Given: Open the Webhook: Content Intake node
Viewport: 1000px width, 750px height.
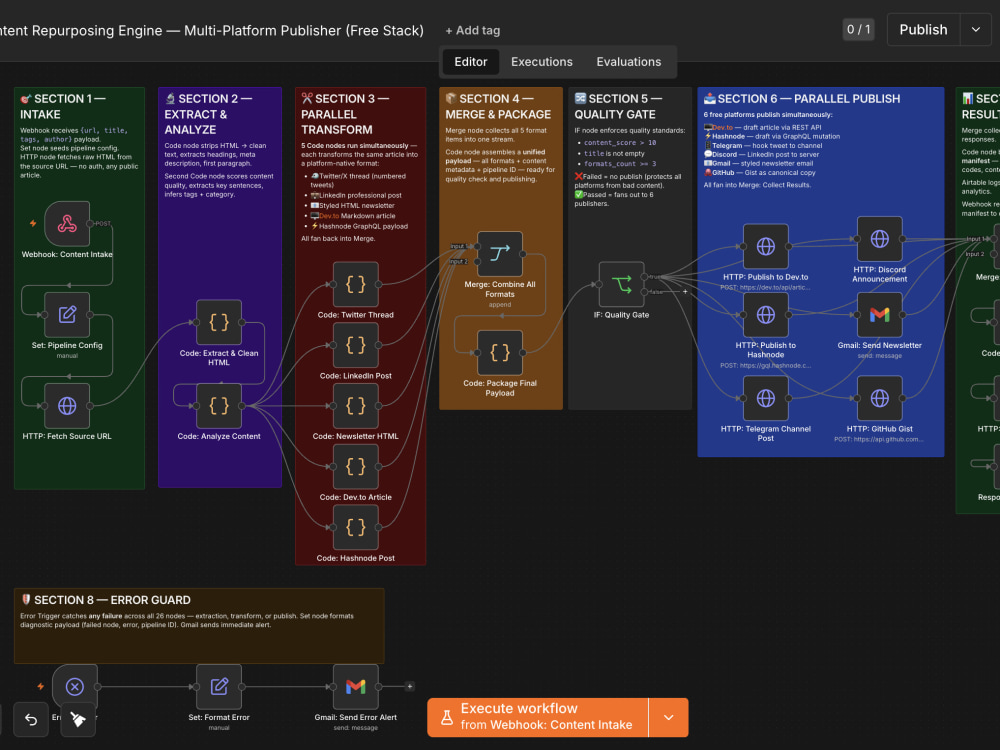Looking at the screenshot, I should pyautogui.click(x=67, y=224).
